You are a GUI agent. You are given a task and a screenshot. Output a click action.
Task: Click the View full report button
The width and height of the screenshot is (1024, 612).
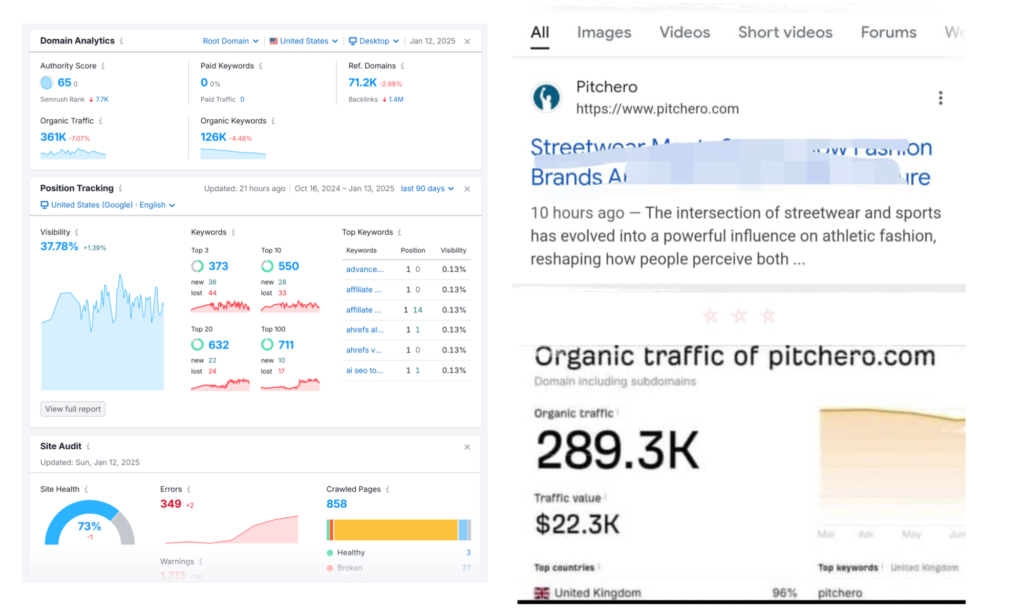[72, 409]
